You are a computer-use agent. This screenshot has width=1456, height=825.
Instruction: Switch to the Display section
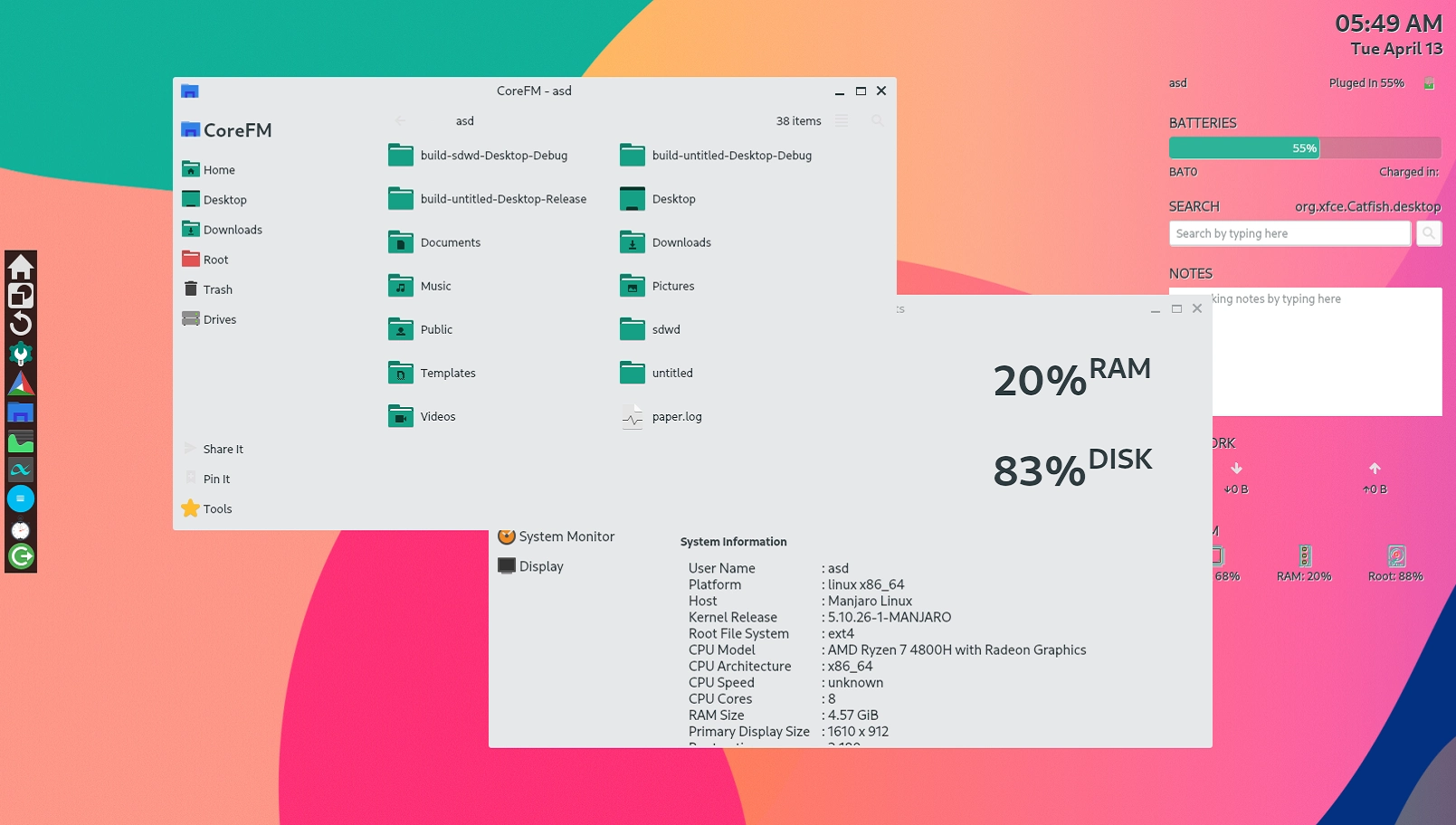[540, 566]
